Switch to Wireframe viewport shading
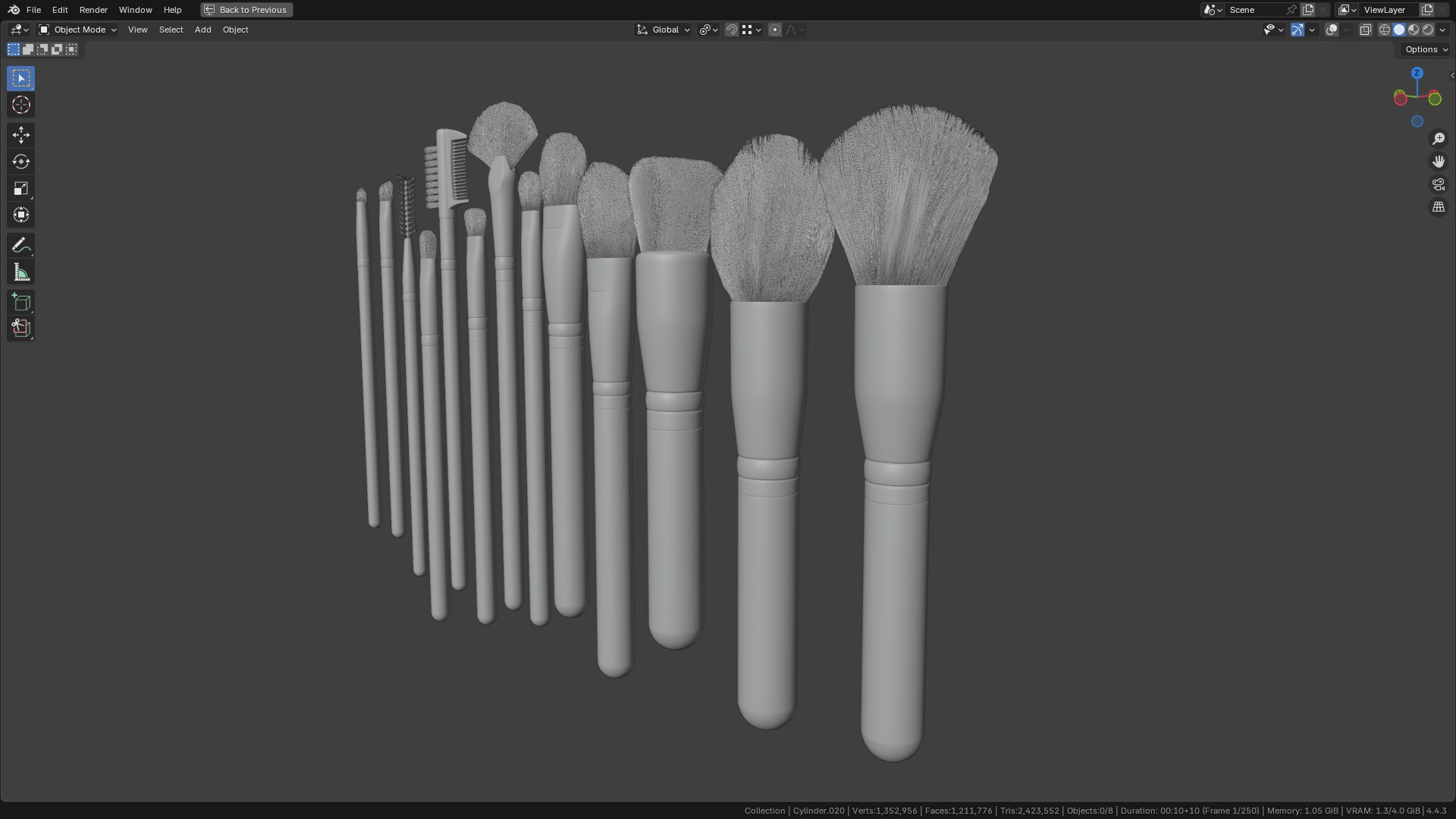This screenshot has height=819, width=1456. tap(1385, 30)
